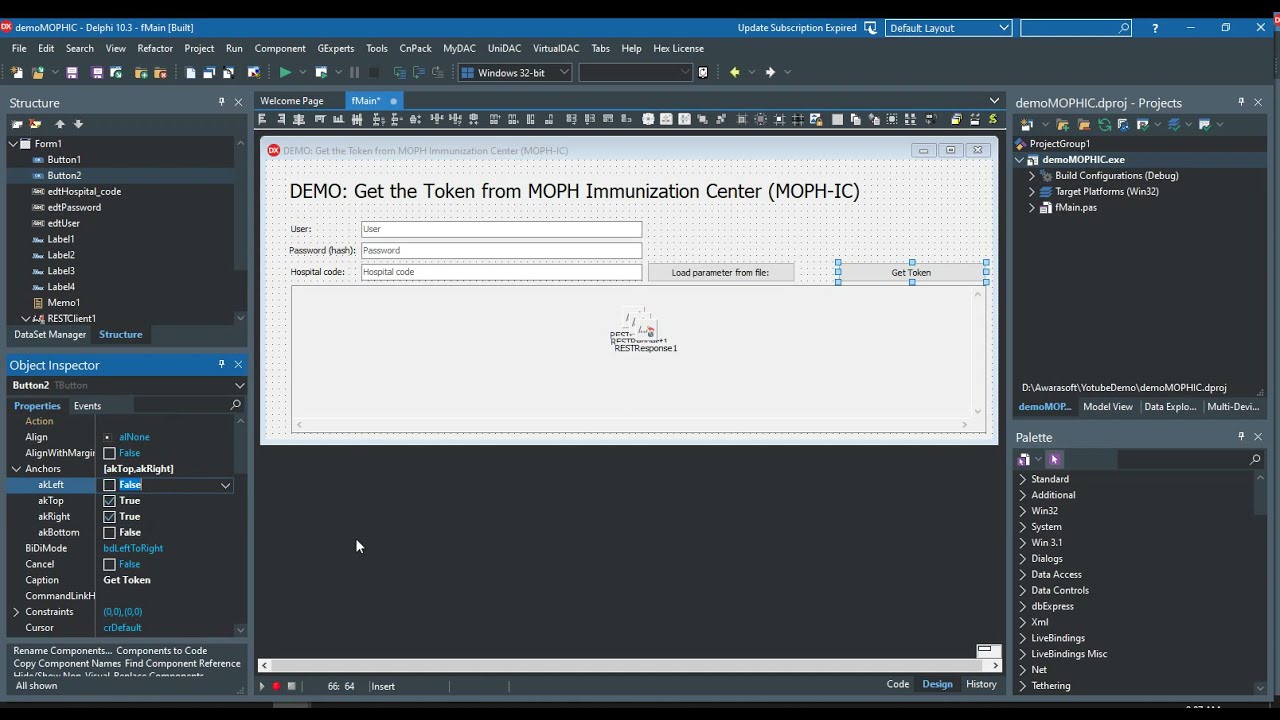The width and height of the screenshot is (1280, 720).
Task: Expand the fMain.pas project node
Action: pyautogui.click(x=1032, y=207)
